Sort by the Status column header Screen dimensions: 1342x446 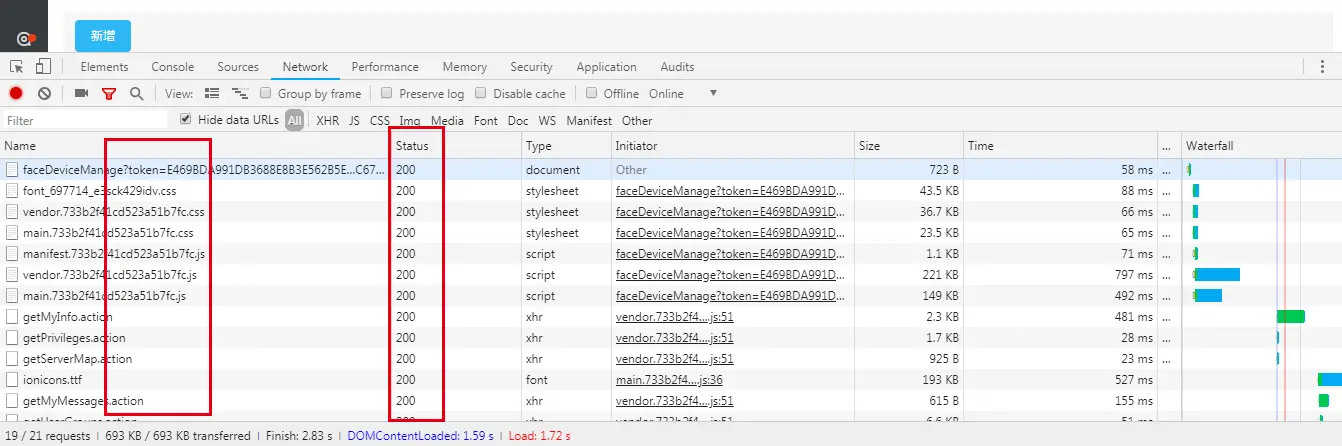pos(456,146)
